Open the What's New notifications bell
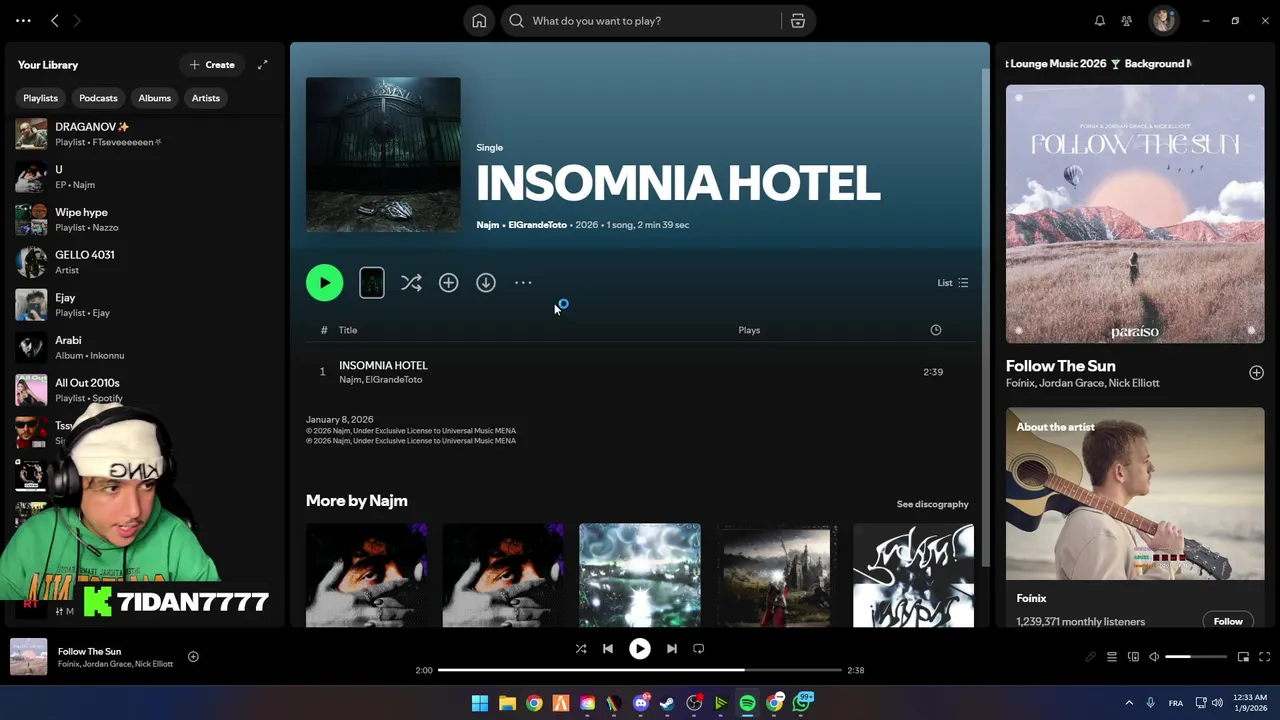Screen dimensions: 1280x720 (1100, 21)
